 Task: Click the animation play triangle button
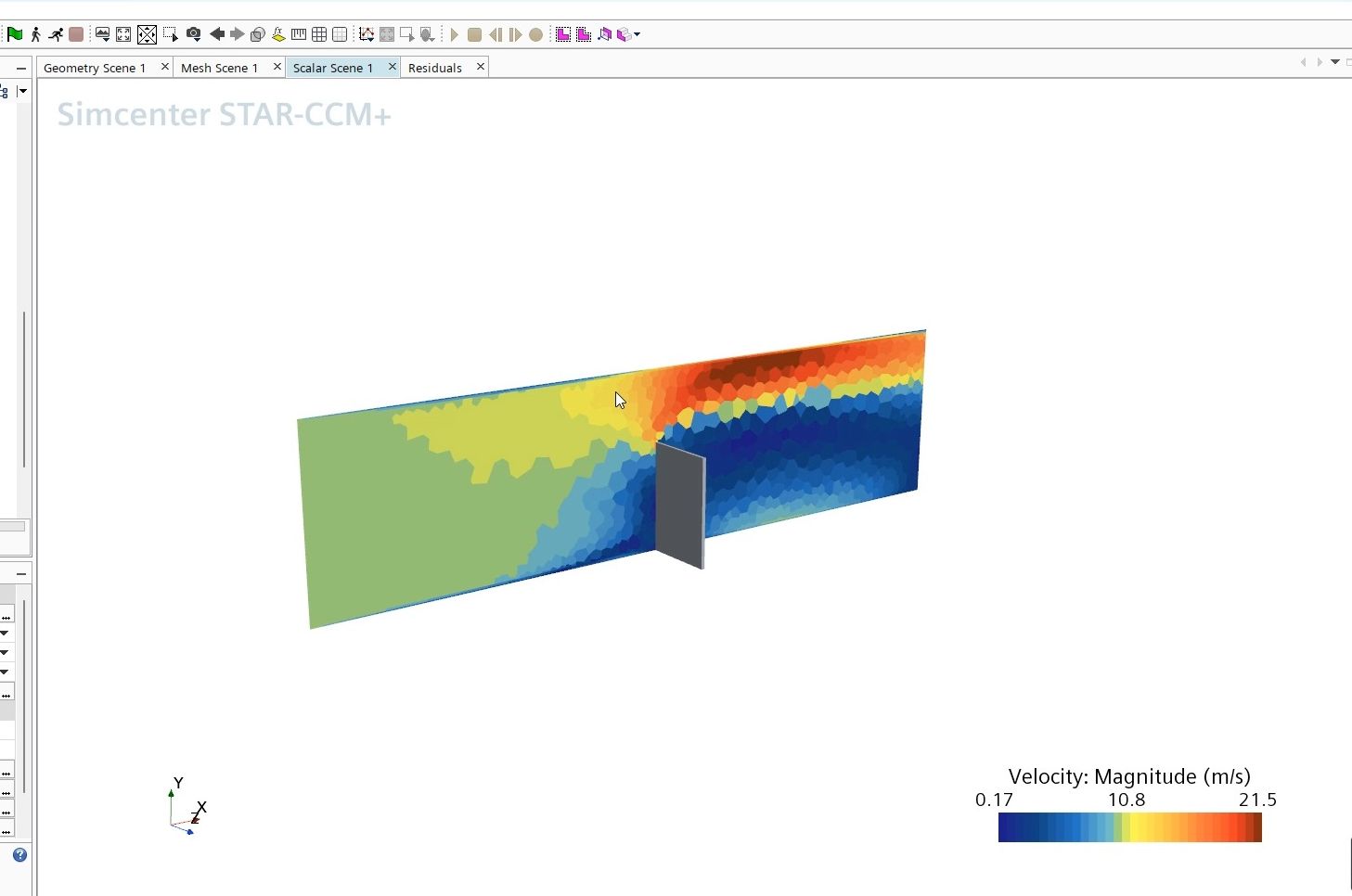click(455, 34)
